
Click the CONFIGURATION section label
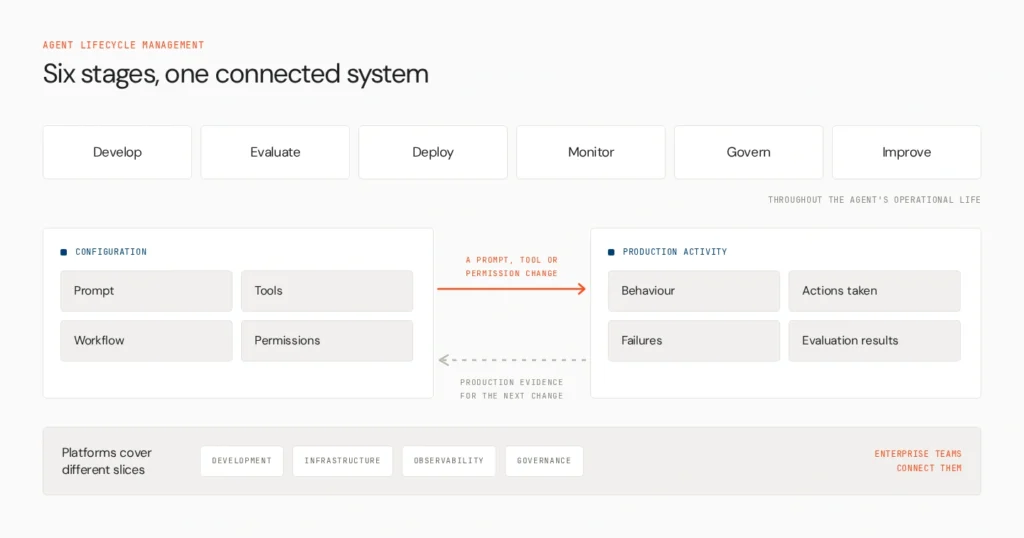(x=111, y=252)
